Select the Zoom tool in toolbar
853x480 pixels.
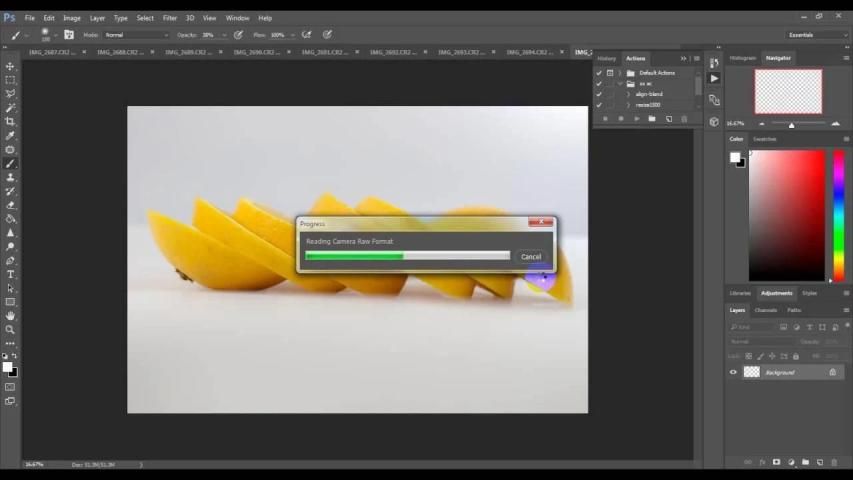11,329
